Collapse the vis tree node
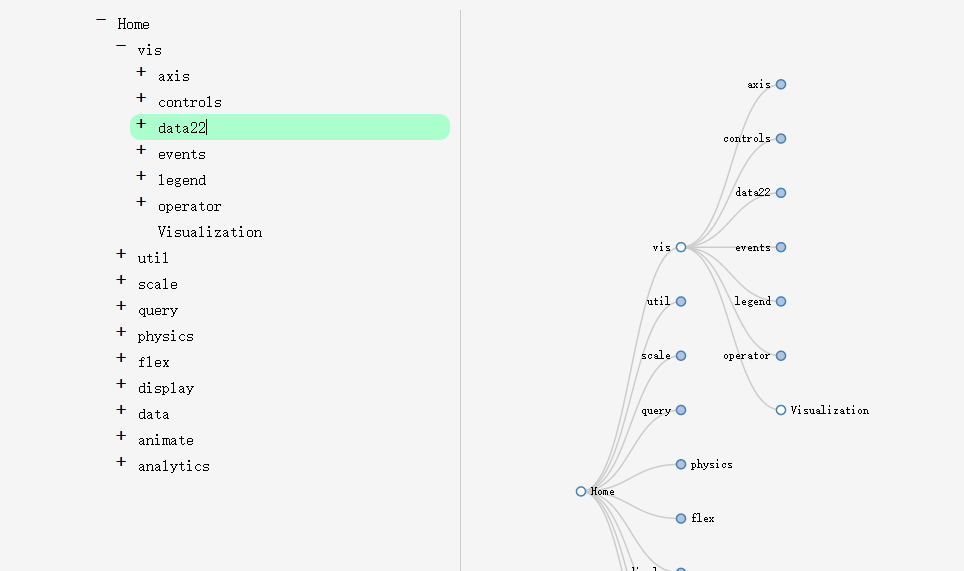The height and width of the screenshot is (571, 964). click(x=121, y=46)
